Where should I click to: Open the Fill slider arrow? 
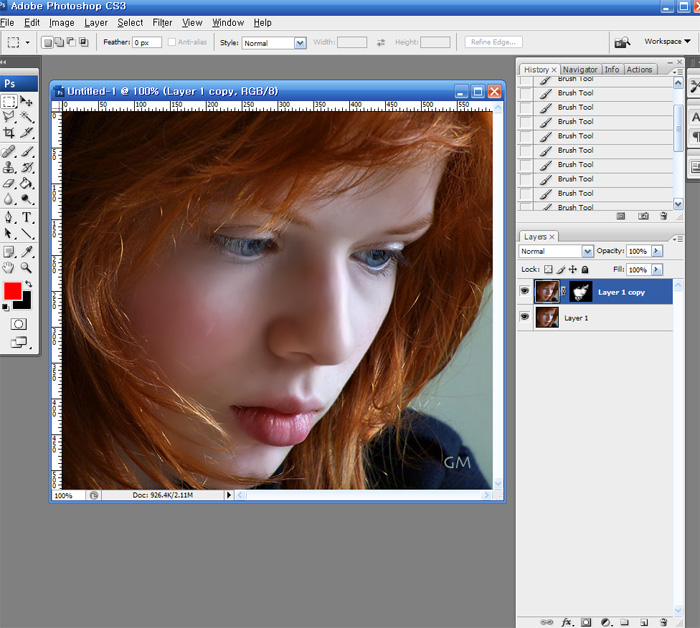click(657, 270)
